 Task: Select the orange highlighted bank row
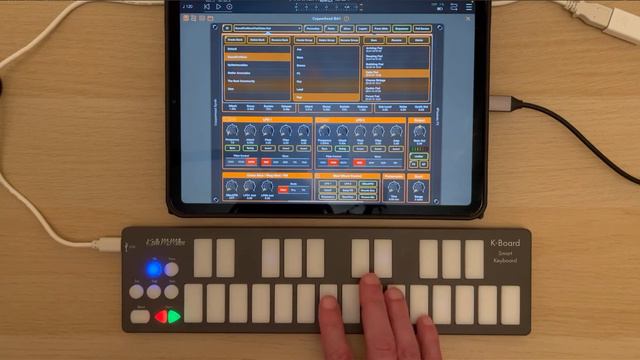257,57
